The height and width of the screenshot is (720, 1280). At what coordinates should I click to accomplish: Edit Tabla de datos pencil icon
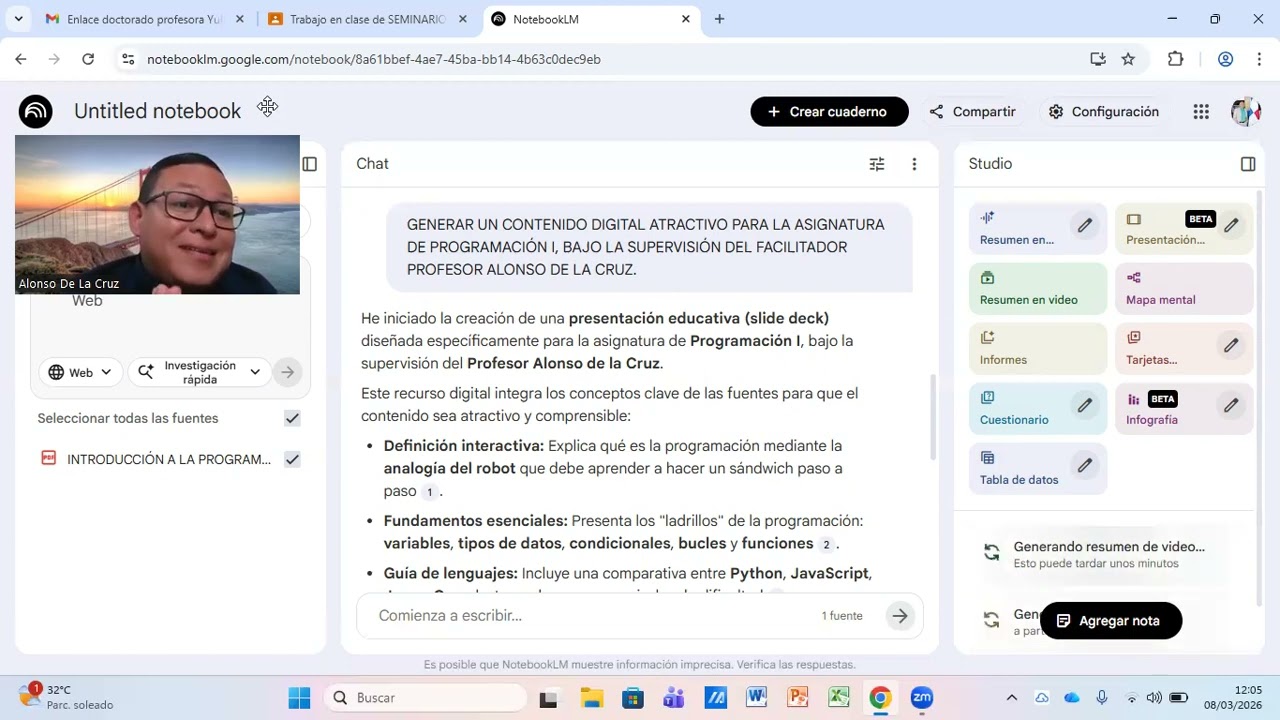click(1085, 466)
